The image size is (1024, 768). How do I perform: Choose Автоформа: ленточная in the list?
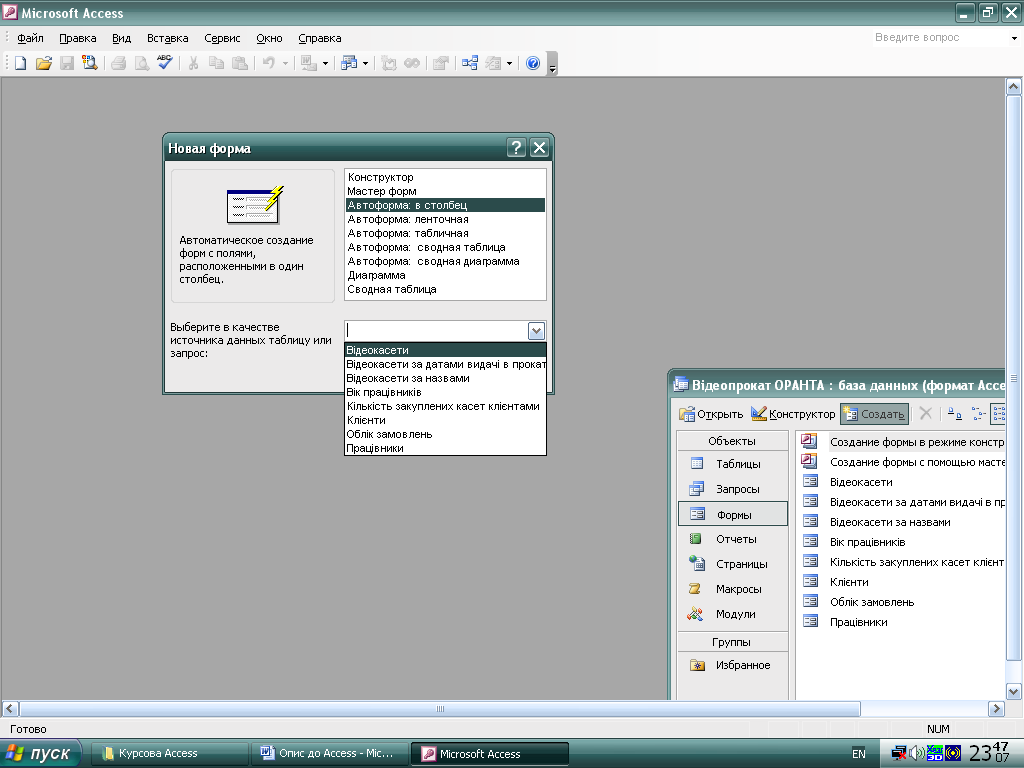[x=445, y=219]
